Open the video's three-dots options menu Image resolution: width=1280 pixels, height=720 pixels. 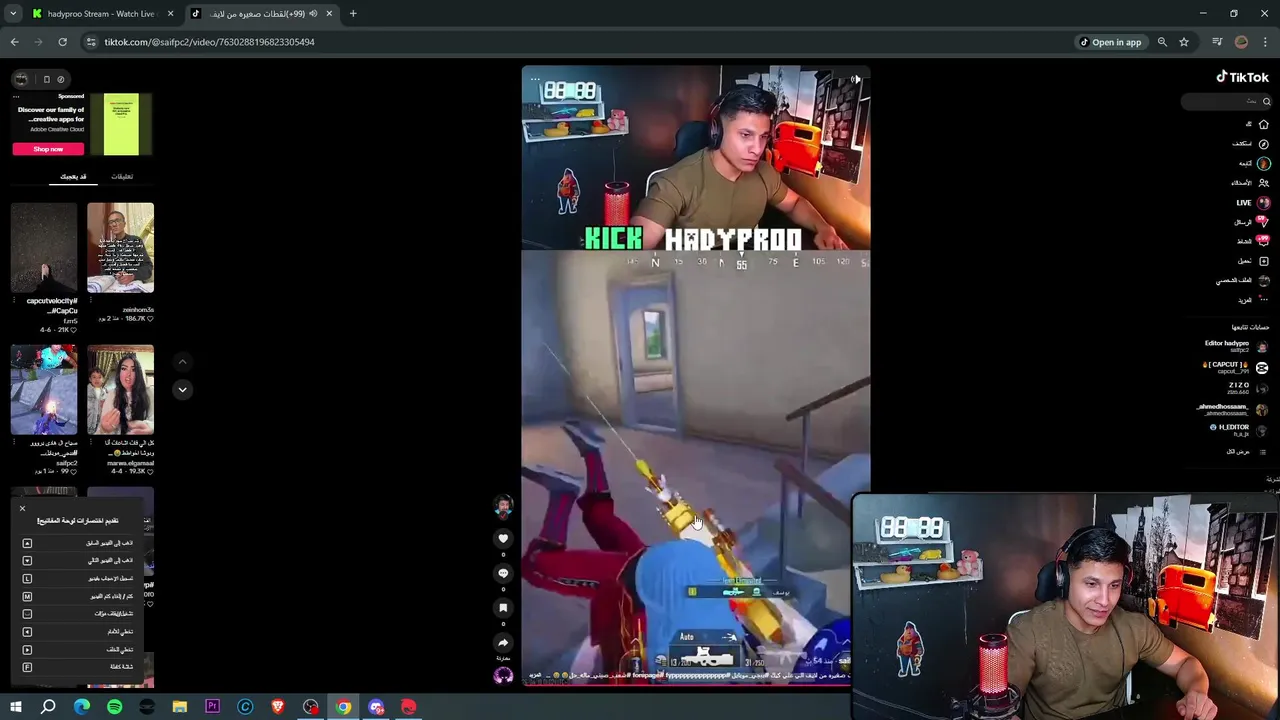click(x=535, y=79)
